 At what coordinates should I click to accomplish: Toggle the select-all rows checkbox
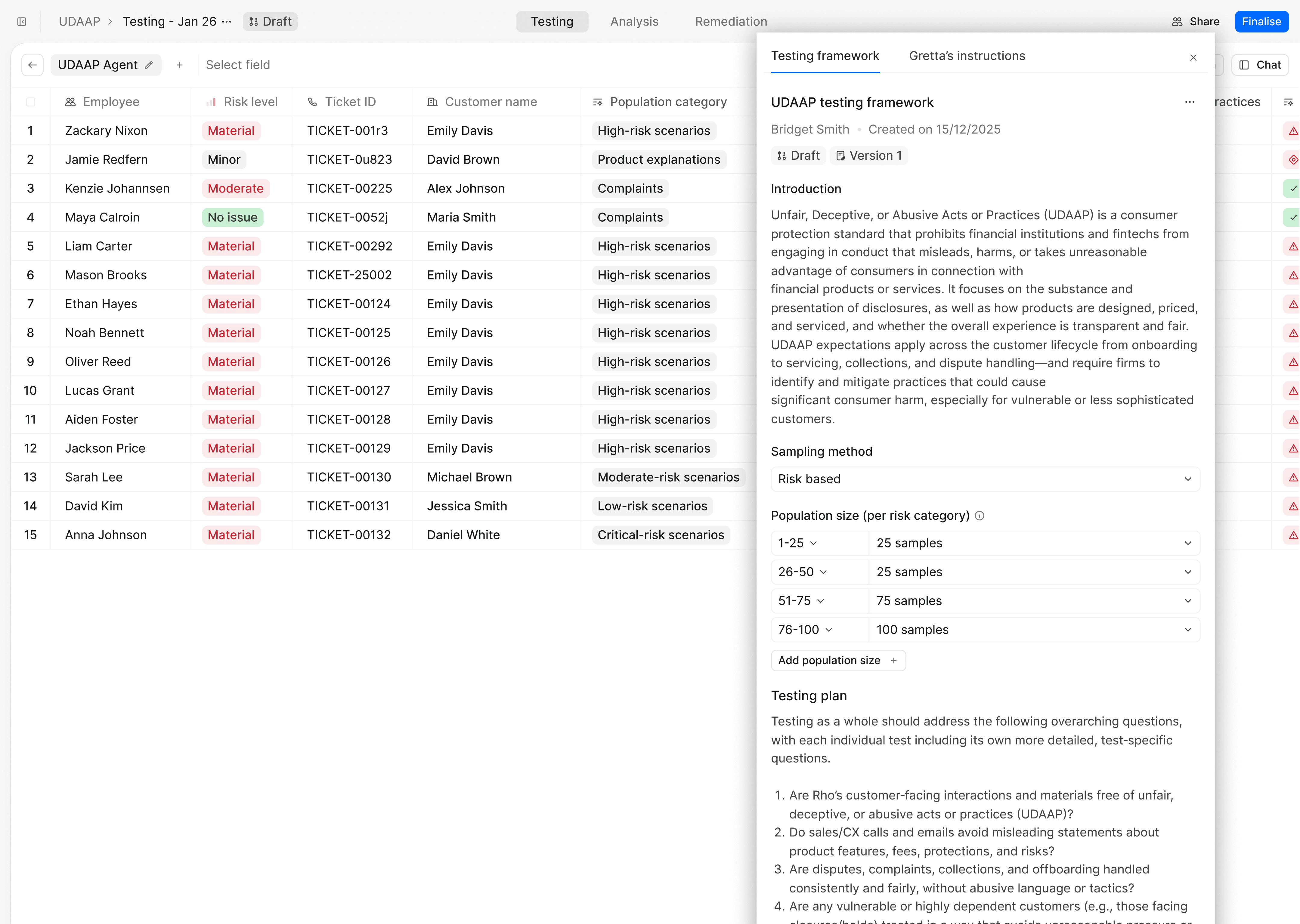click(x=31, y=102)
